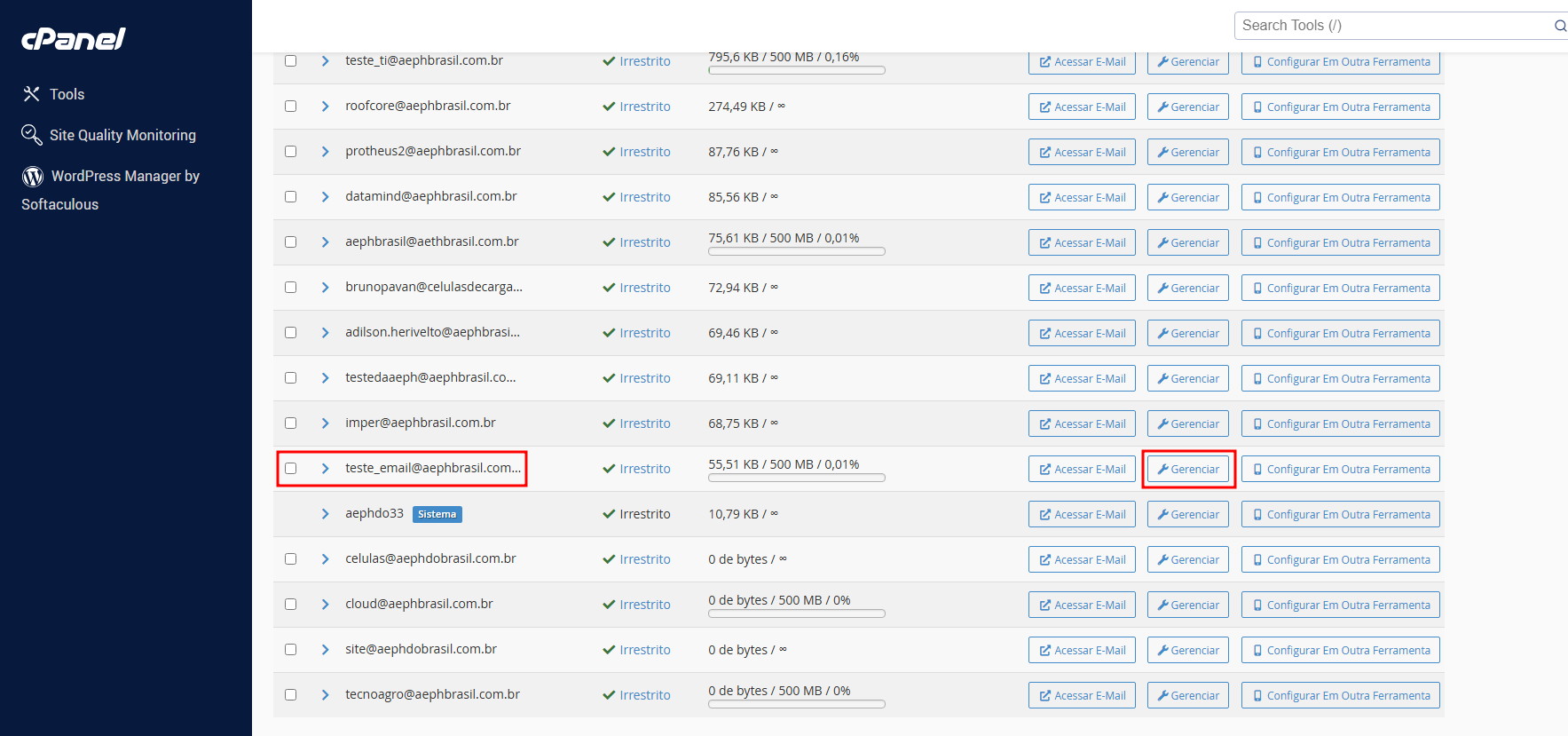Click email address imper@aephbrasil.com.br
The width and height of the screenshot is (1568, 736).
pos(421,423)
